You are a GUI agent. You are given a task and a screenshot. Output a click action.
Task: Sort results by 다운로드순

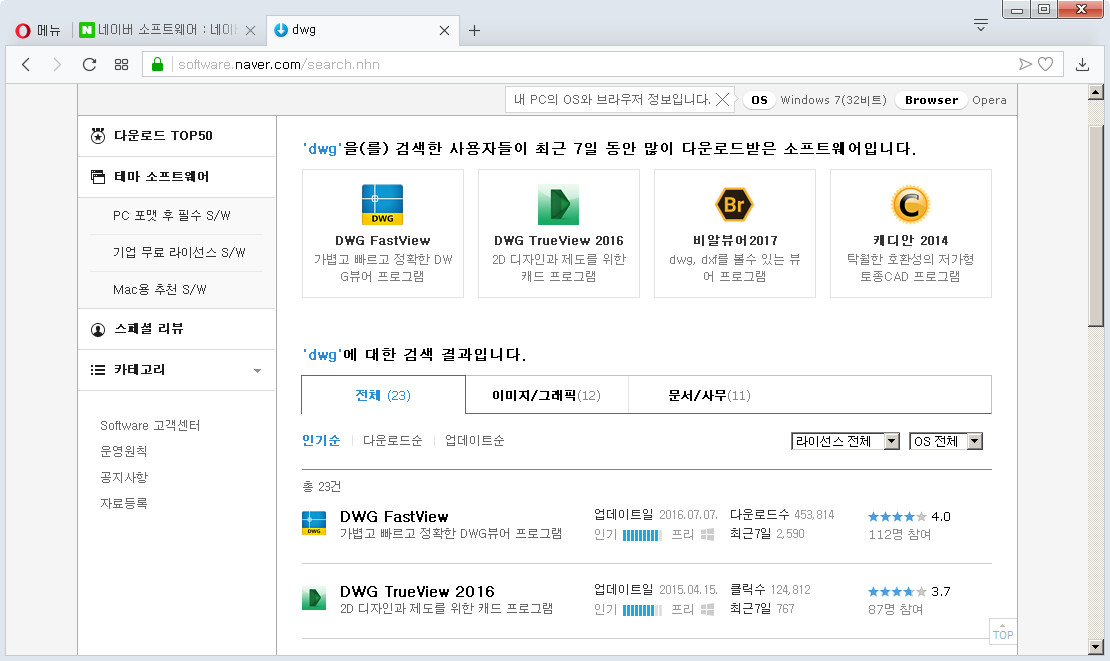click(392, 440)
